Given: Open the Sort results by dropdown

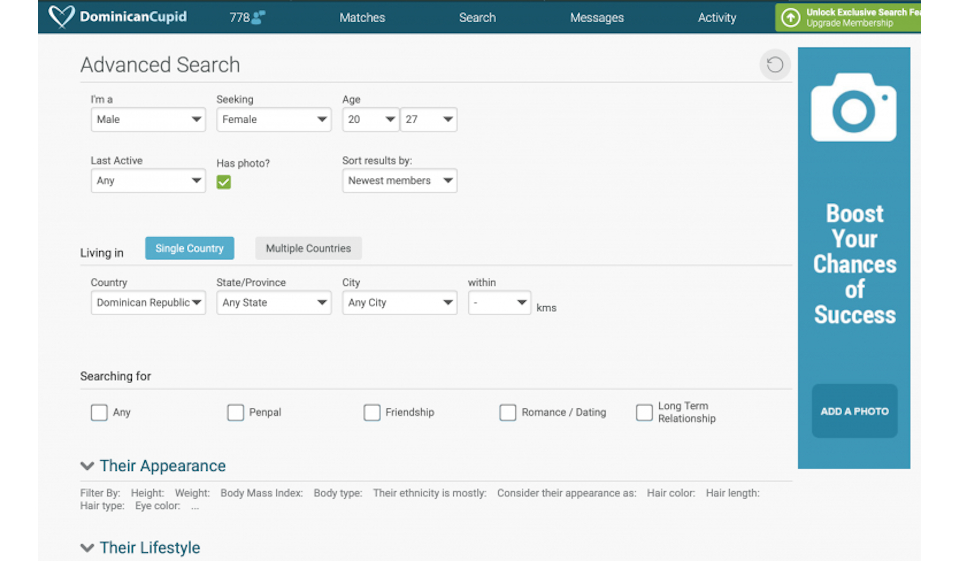Looking at the screenshot, I should pyautogui.click(x=399, y=181).
